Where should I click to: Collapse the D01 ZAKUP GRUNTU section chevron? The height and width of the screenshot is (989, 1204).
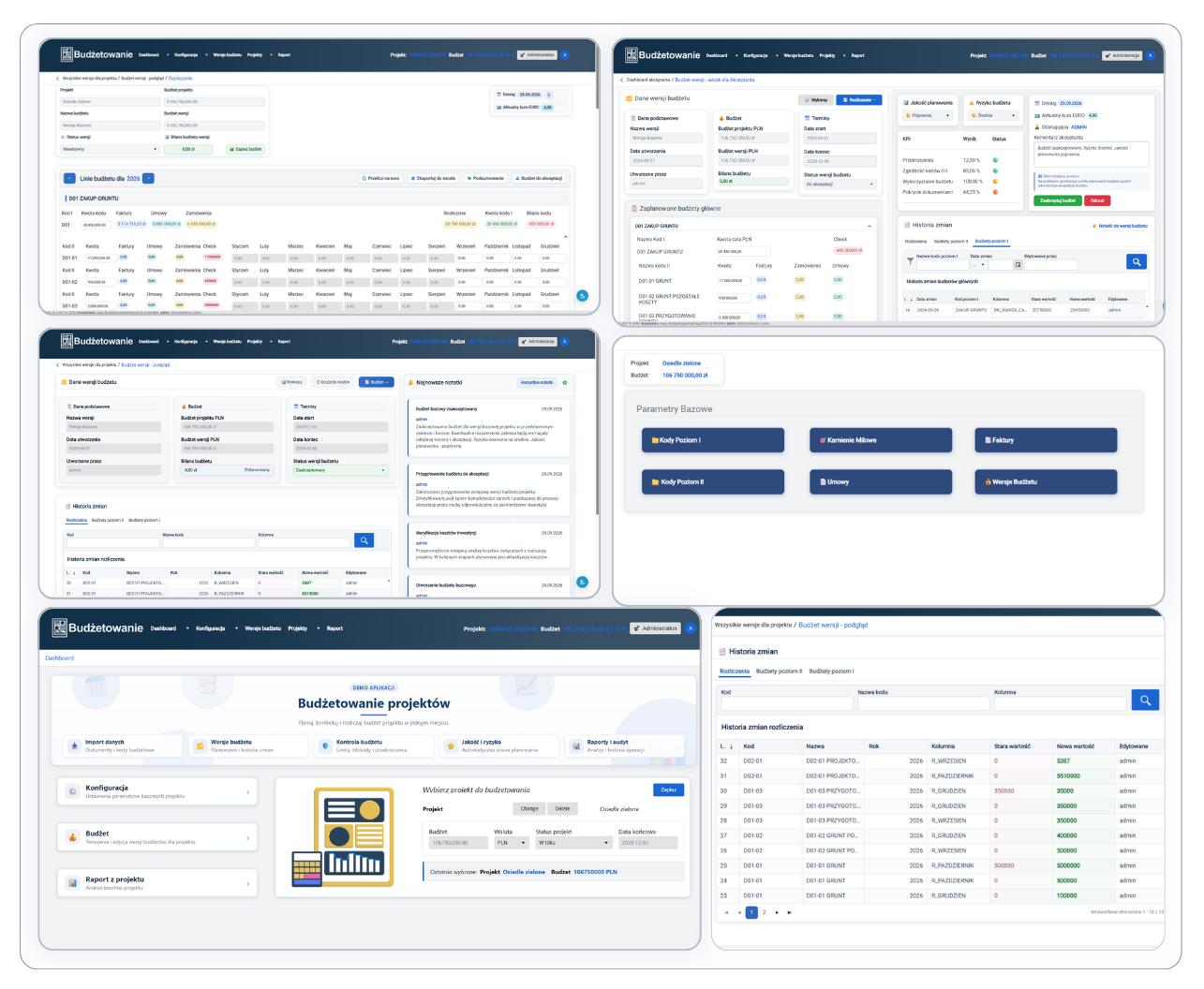[870, 226]
